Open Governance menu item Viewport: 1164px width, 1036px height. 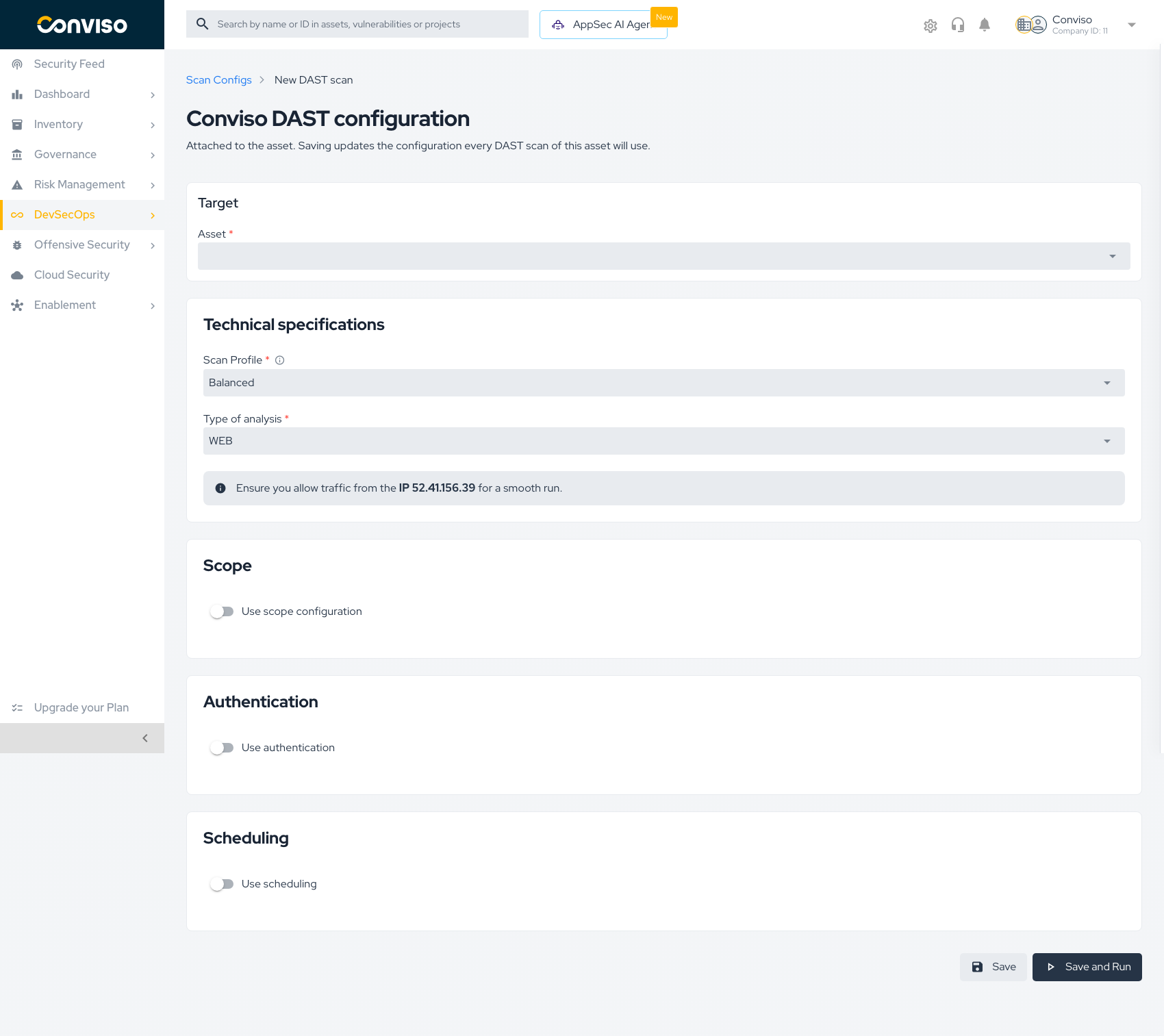[82, 155]
